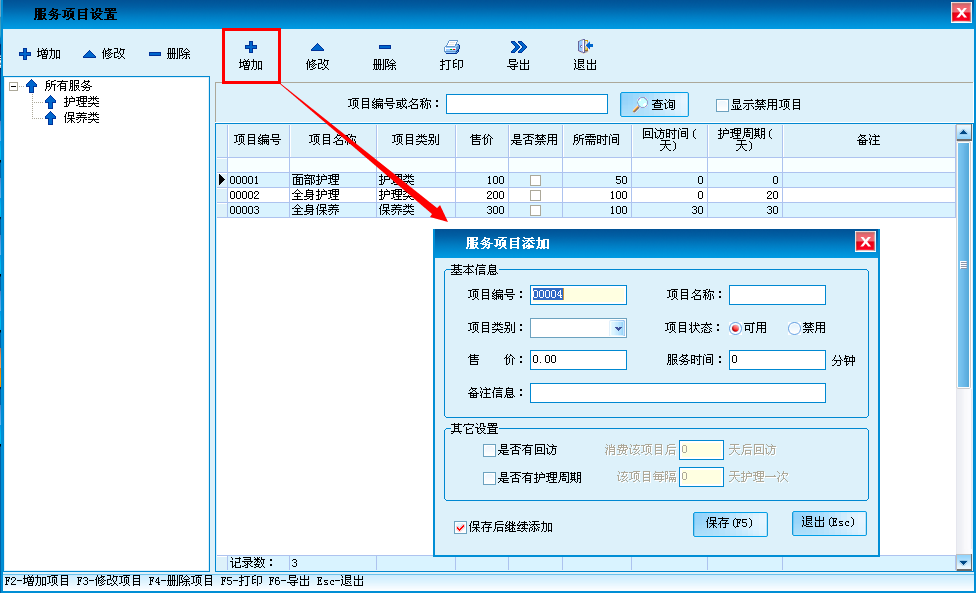
Task: Click 增加 in the left category panel
Action: [x=40, y=54]
